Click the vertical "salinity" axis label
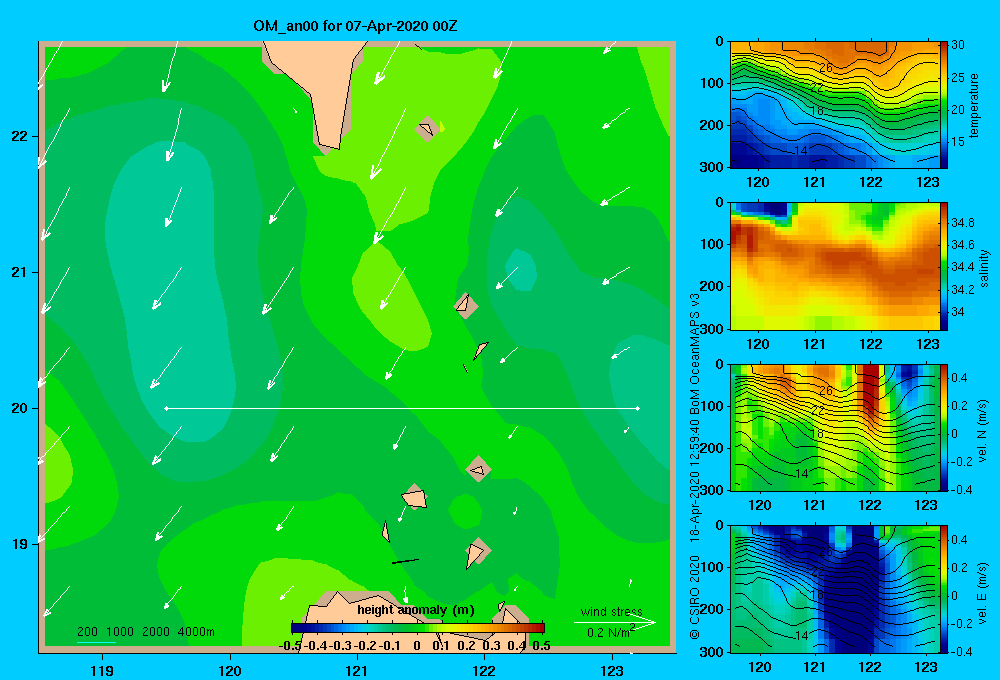The width and height of the screenshot is (1000, 680). click(984, 268)
